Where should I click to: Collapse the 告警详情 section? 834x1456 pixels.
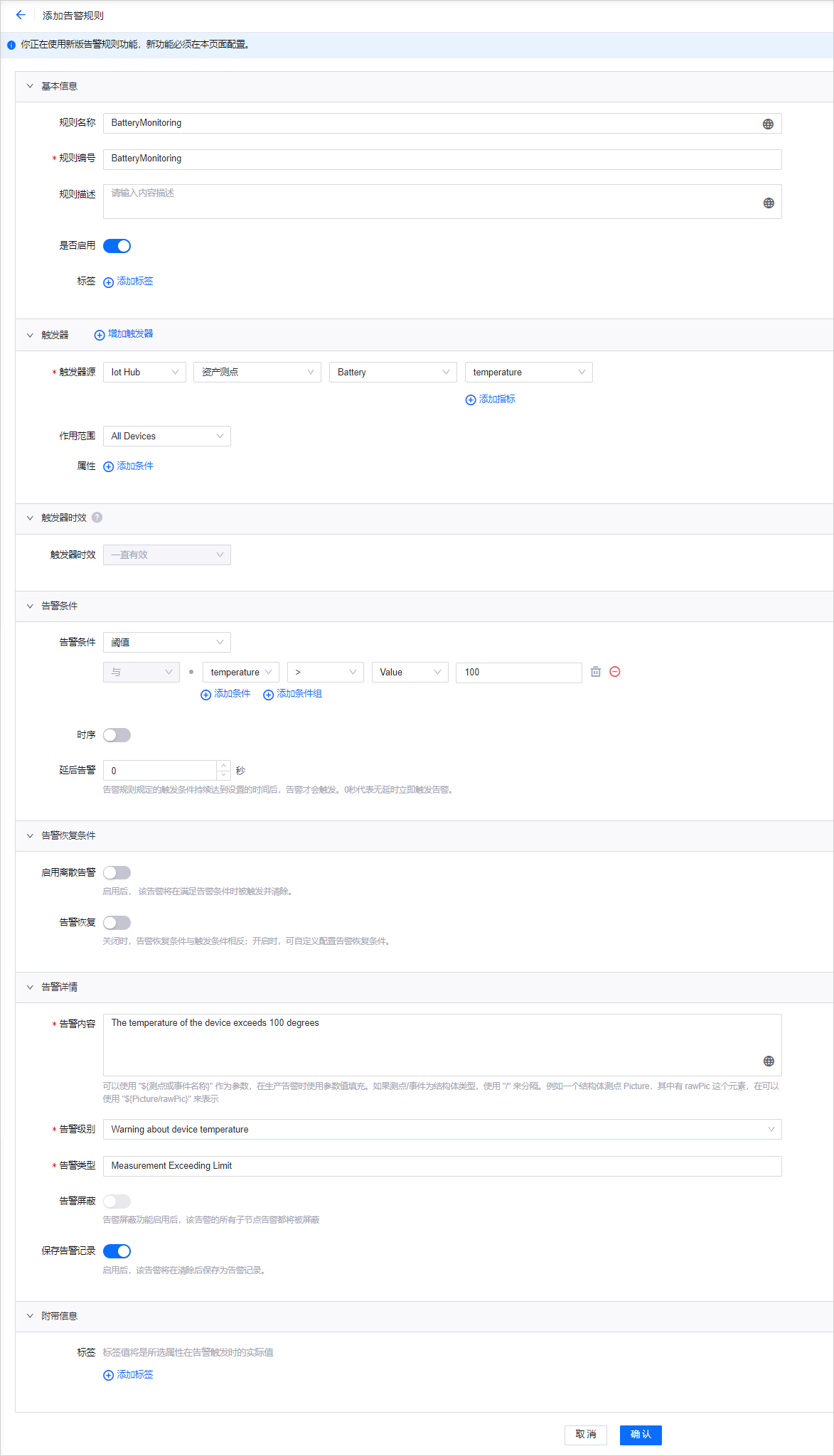(30, 987)
